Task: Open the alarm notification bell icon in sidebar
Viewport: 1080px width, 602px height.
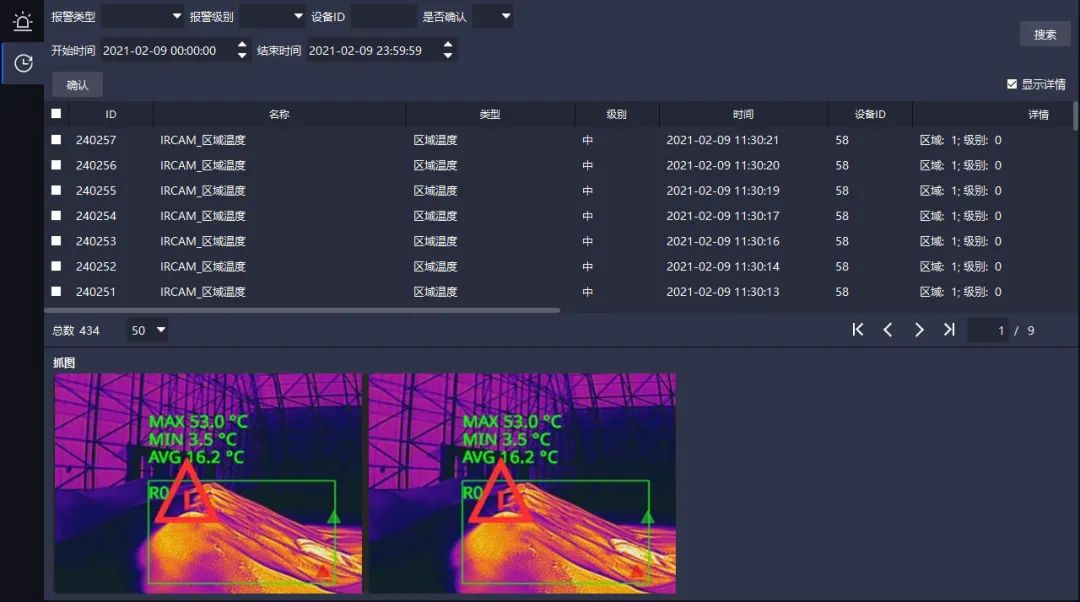Action: click(x=22, y=20)
